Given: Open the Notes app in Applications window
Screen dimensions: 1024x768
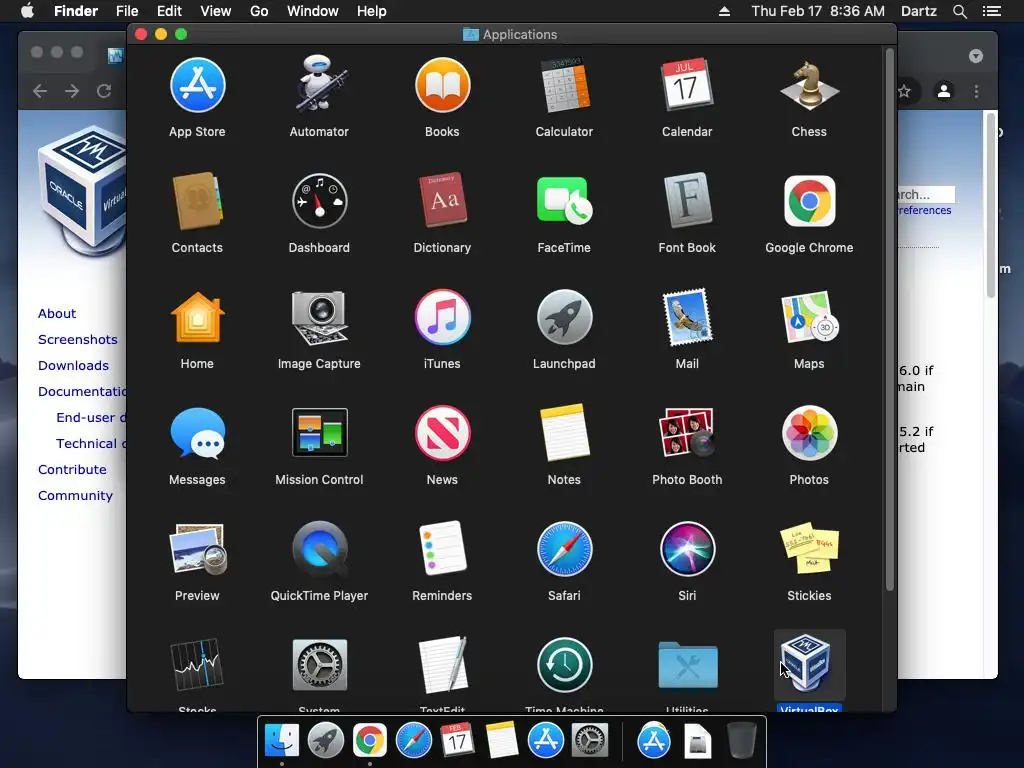Looking at the screenshot, I should coord(564,432).
